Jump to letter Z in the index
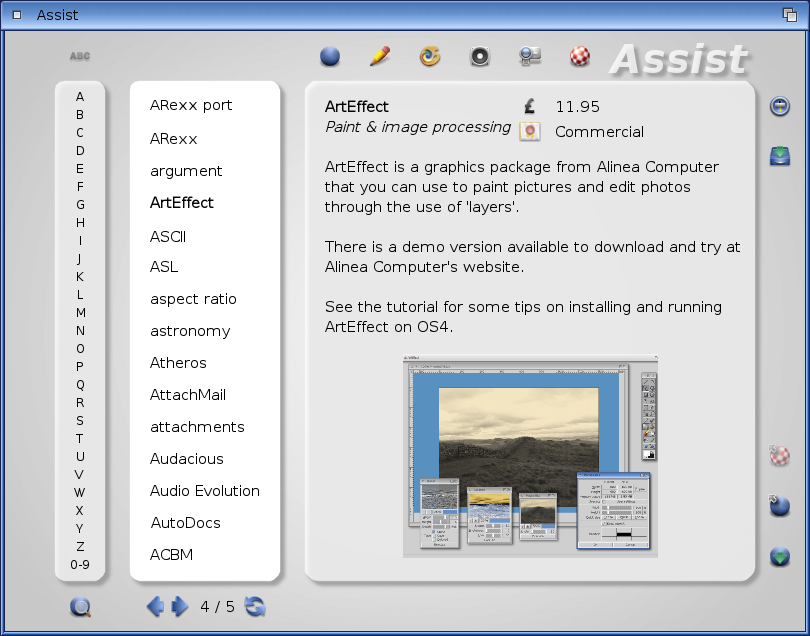 80,547
